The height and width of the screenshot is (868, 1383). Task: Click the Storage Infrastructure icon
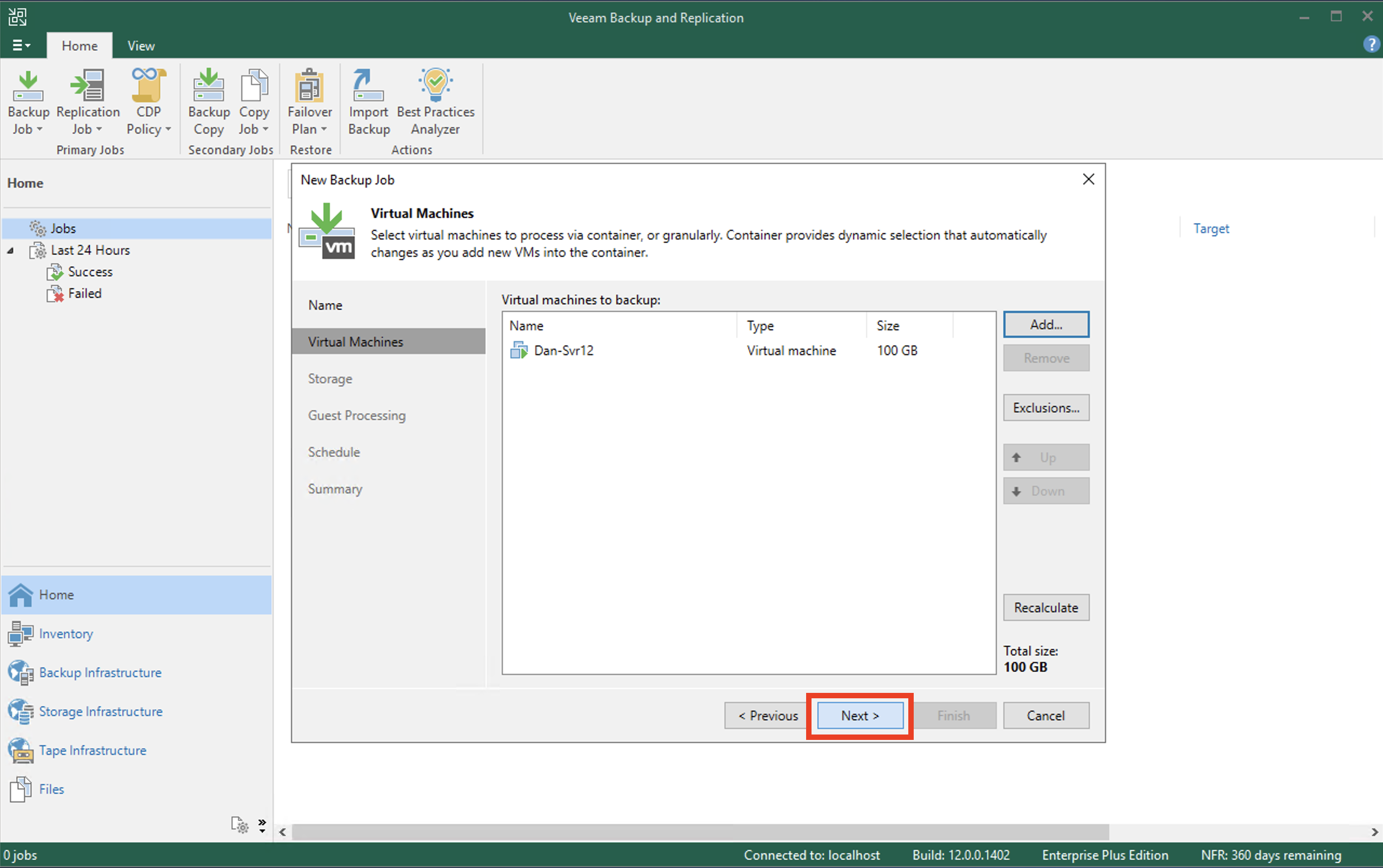pos(21,712)
